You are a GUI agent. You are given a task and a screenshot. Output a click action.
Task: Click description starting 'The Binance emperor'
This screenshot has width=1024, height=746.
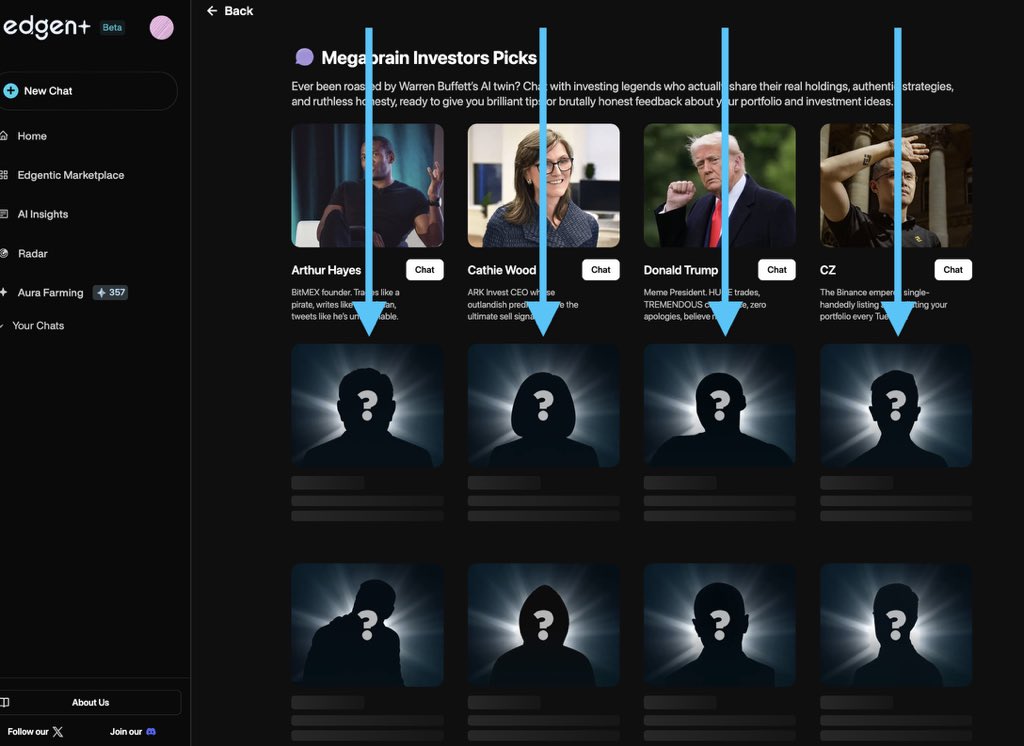tap(884, 304)
